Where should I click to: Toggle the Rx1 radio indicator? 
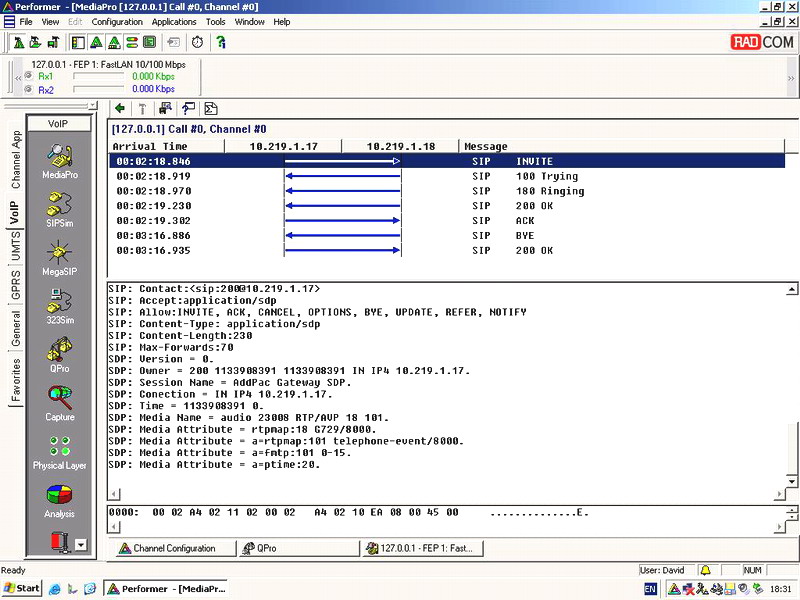point(29,76)
